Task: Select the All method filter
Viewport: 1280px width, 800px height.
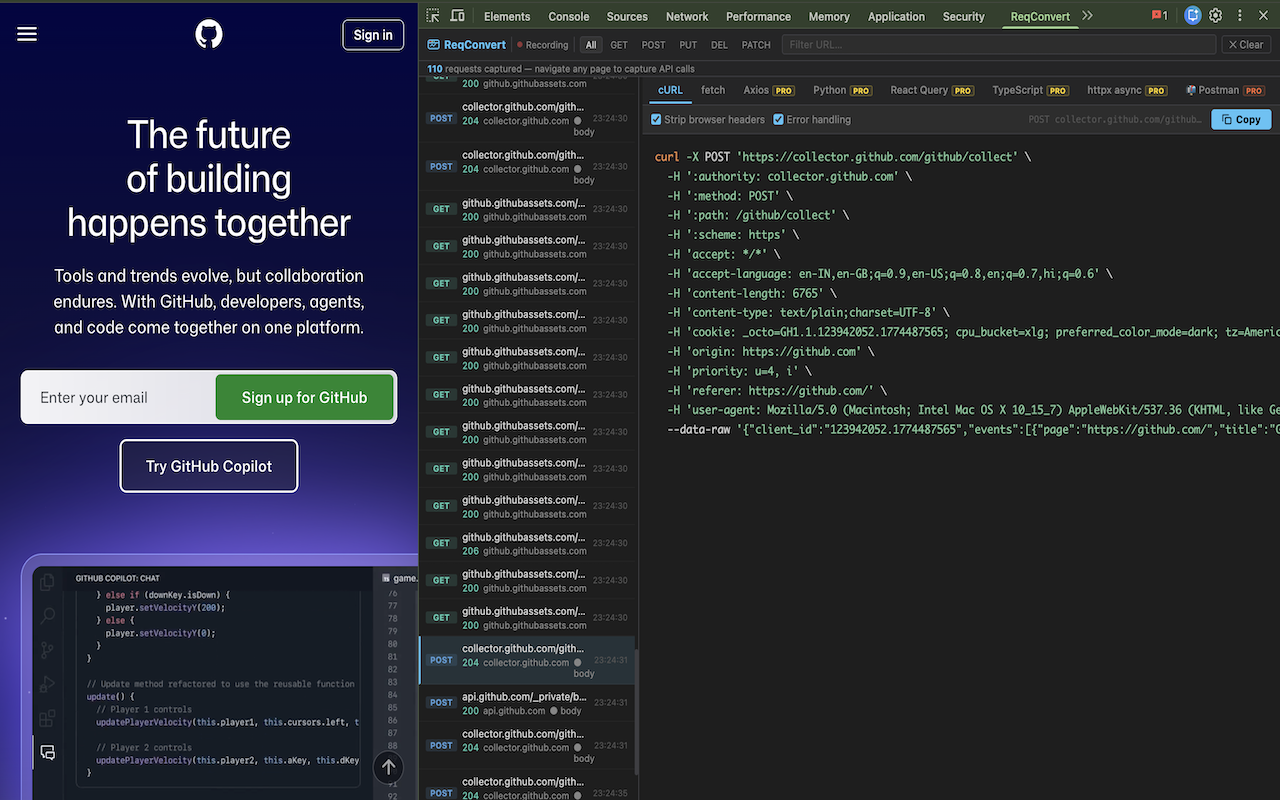Action: pos(591,45)
